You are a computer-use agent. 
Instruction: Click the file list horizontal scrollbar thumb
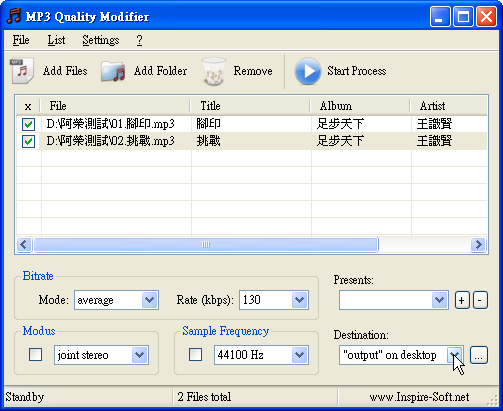click(x=206, y=245)
